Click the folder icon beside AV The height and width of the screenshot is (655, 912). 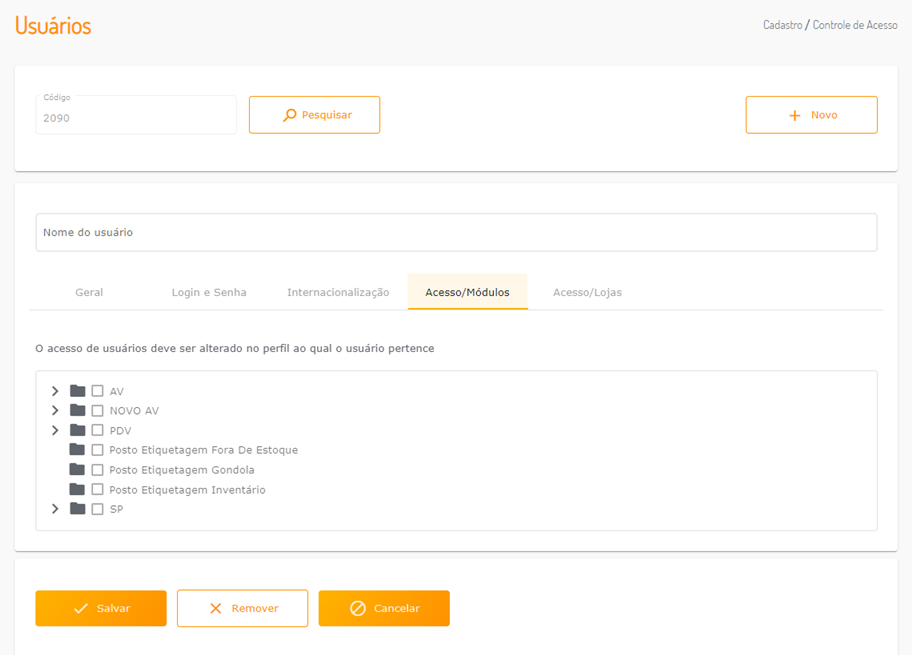coord(77,391)
